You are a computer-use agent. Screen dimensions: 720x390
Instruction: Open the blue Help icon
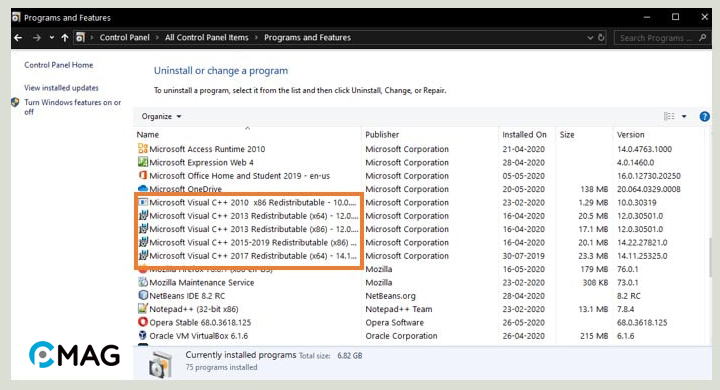(704, 117)
